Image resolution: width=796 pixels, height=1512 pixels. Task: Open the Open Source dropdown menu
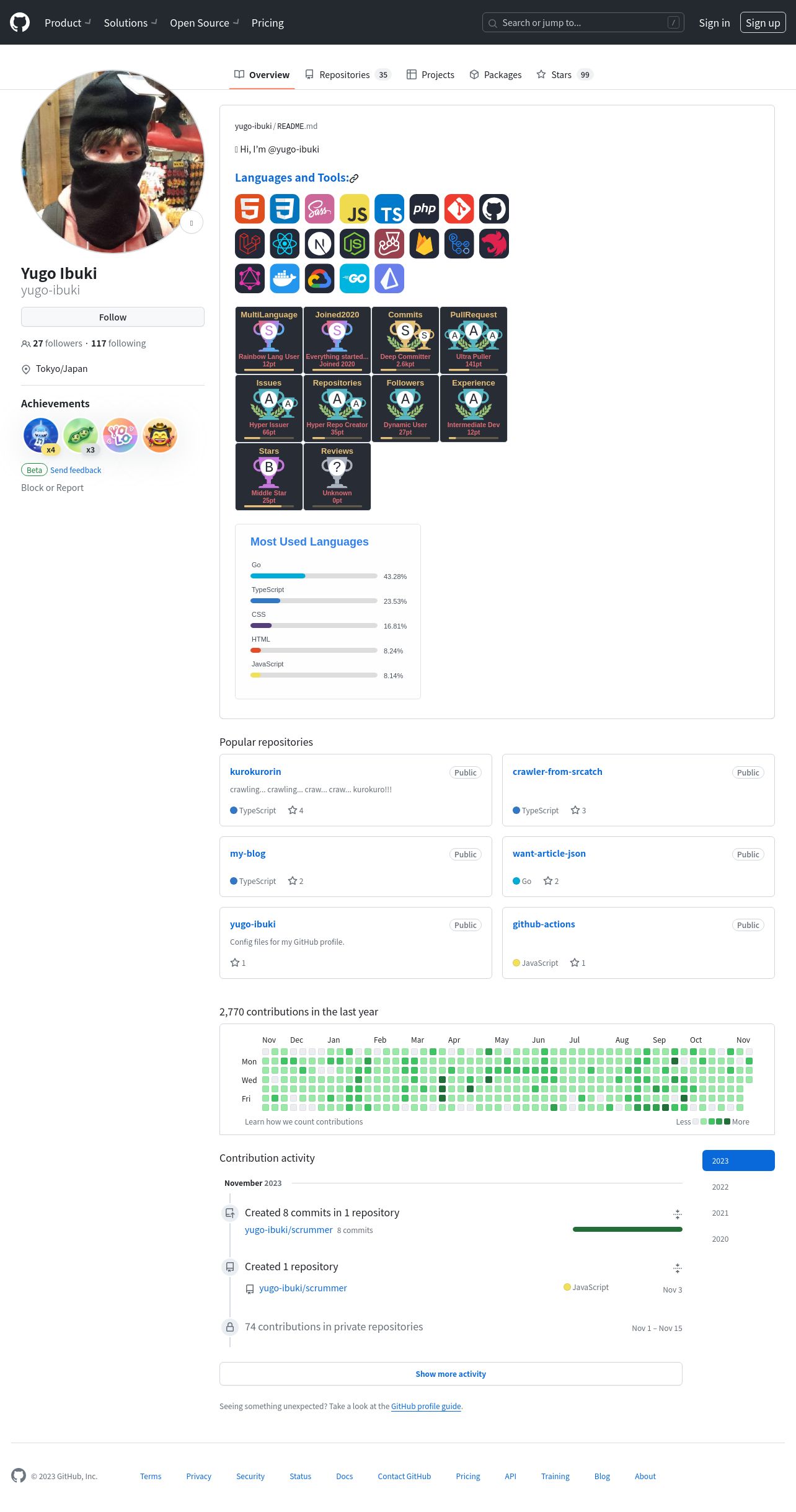coord(205,23)
